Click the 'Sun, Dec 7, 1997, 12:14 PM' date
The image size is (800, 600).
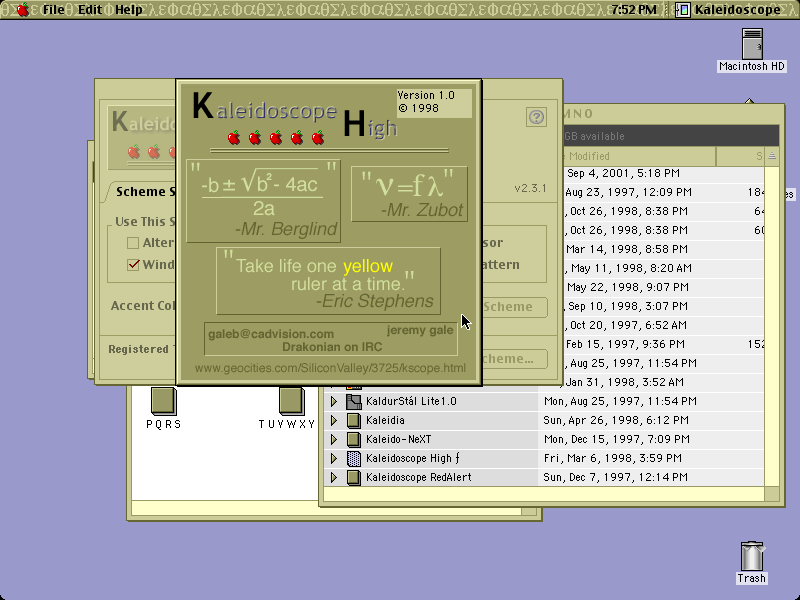click(616, 477)
